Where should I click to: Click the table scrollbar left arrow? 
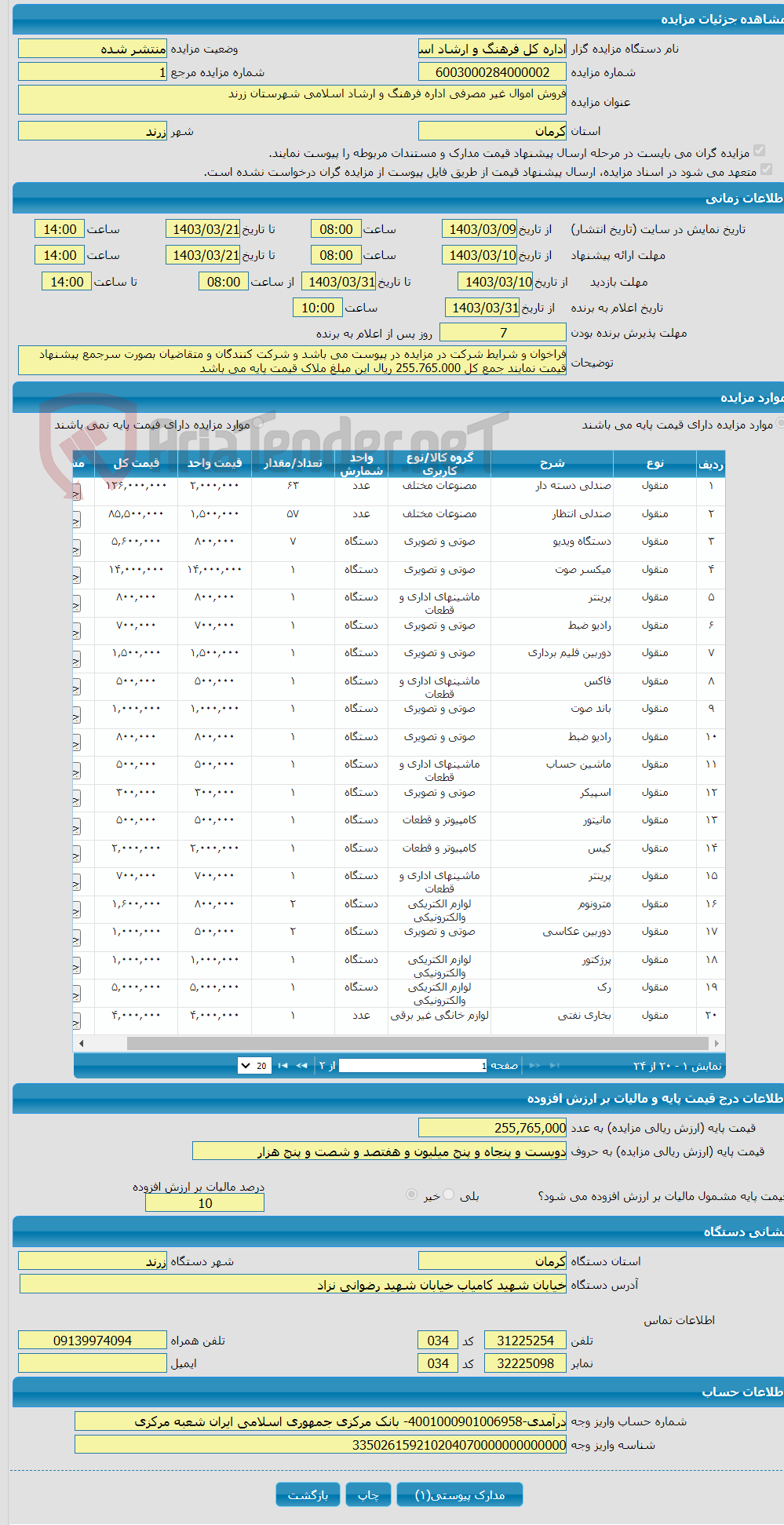pos(81,1043)
